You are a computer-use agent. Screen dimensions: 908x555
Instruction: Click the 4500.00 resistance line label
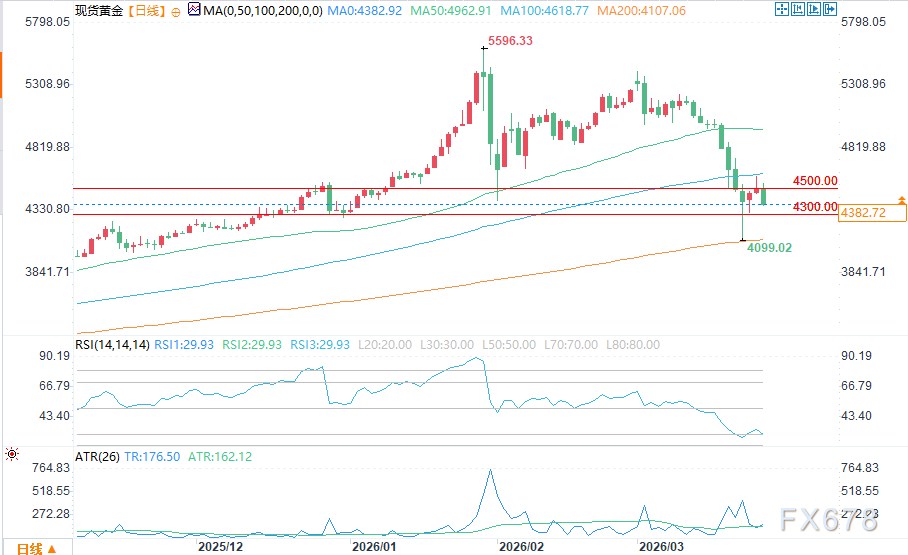point(815,181)
